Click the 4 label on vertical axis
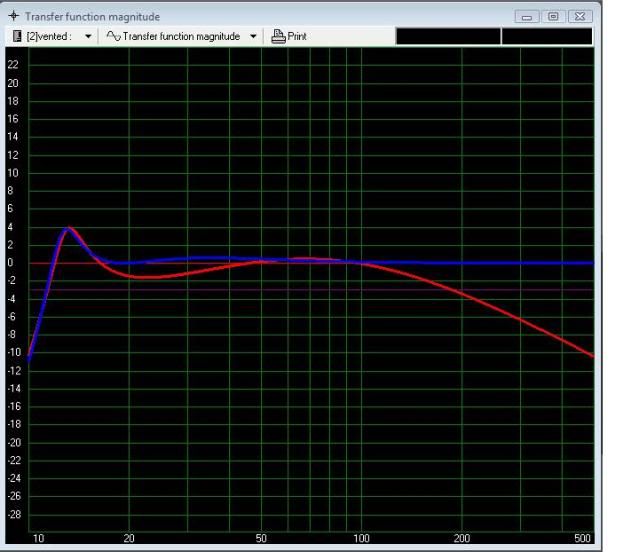Viewport: 639px width, 552px height. click(x=11, y=227)
